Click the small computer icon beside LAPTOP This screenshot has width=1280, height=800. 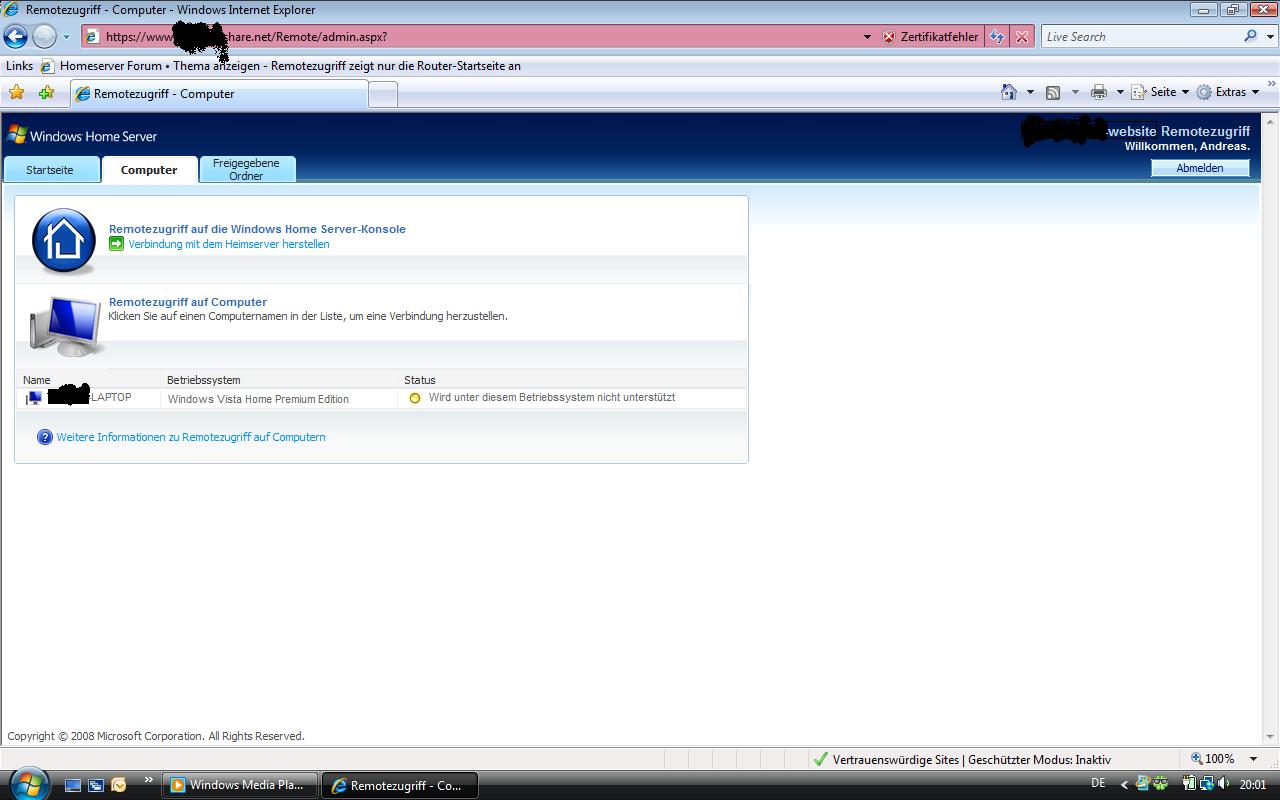(x=35, y=398)
